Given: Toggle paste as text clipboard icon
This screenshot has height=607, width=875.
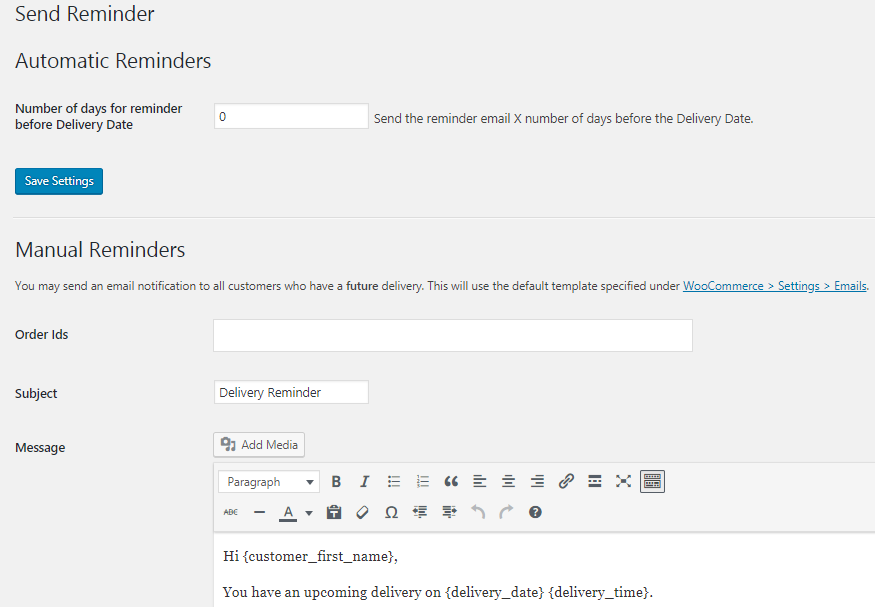Looking at the screenshot, I should point(334,512).
